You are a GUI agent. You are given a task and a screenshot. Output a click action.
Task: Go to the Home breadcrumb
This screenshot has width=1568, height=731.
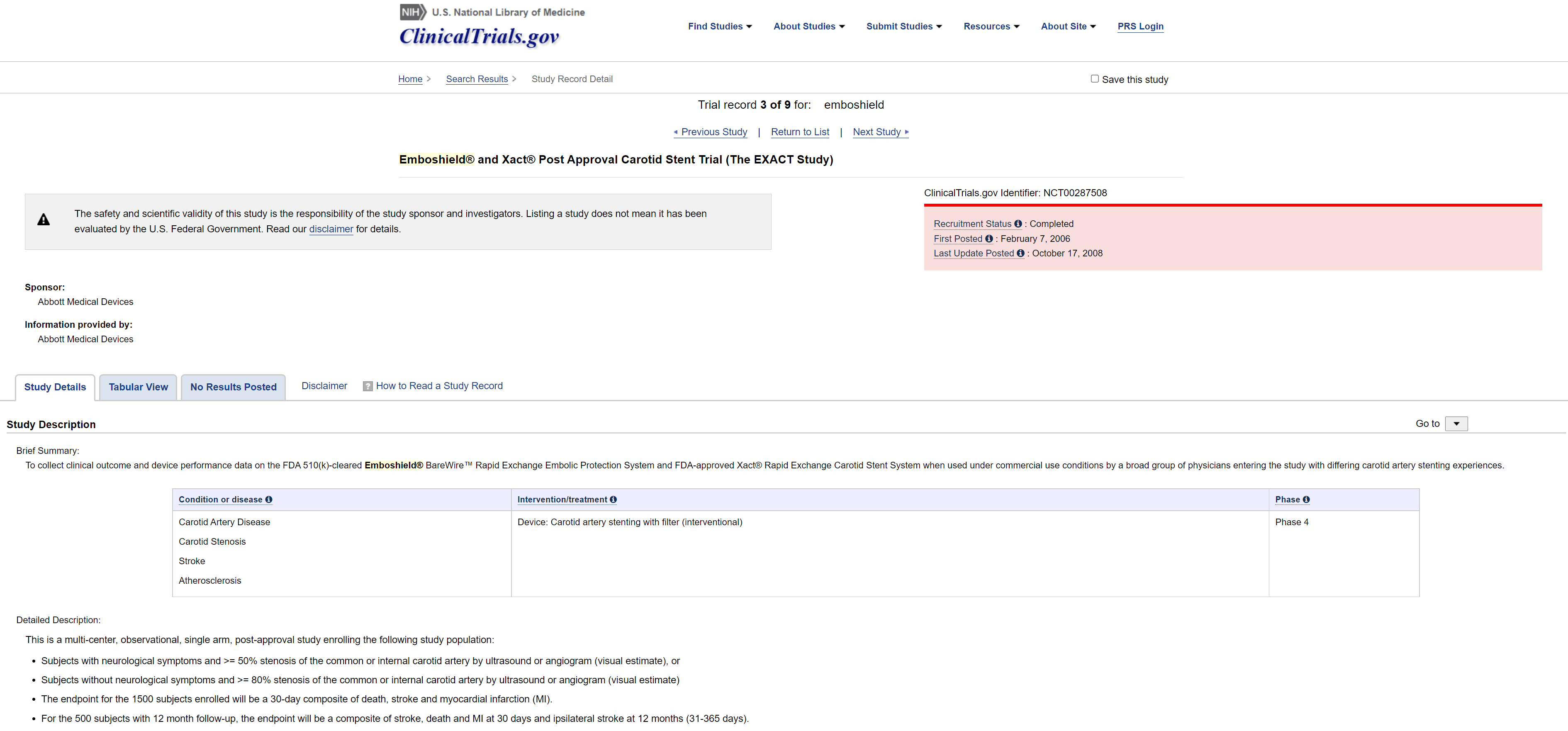(x=410, y=79)
